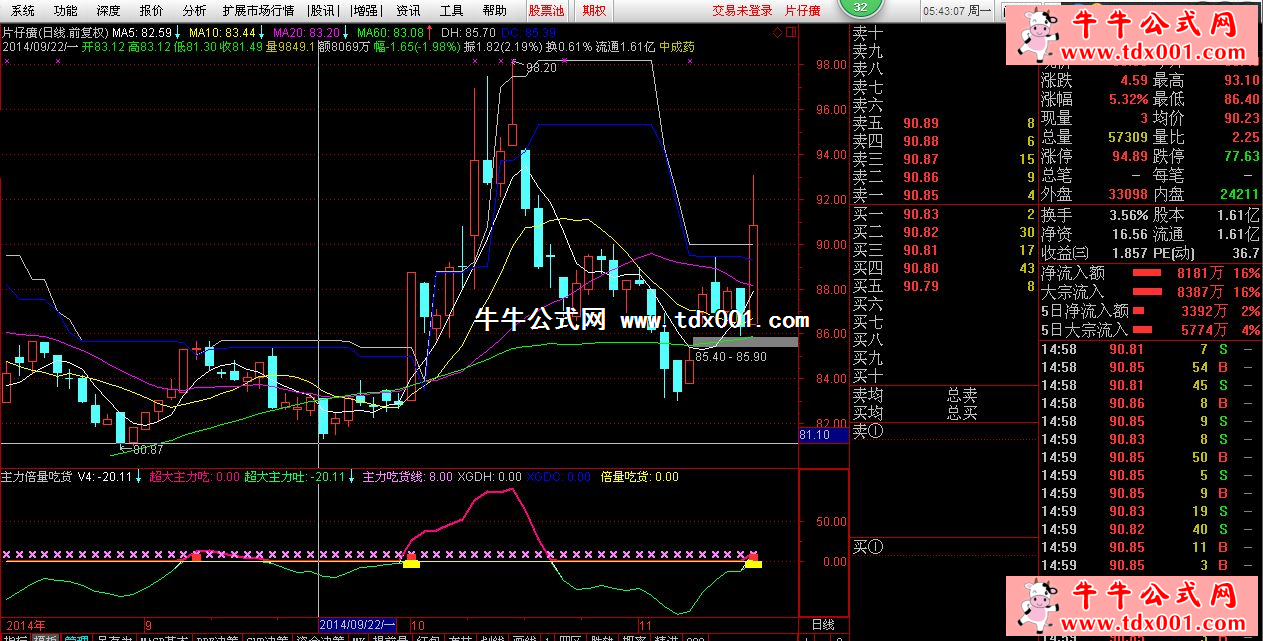This screenshot has height=641, width=1263.
Task: Click the 买四 90.80 order row
Action: click(944, 269)
